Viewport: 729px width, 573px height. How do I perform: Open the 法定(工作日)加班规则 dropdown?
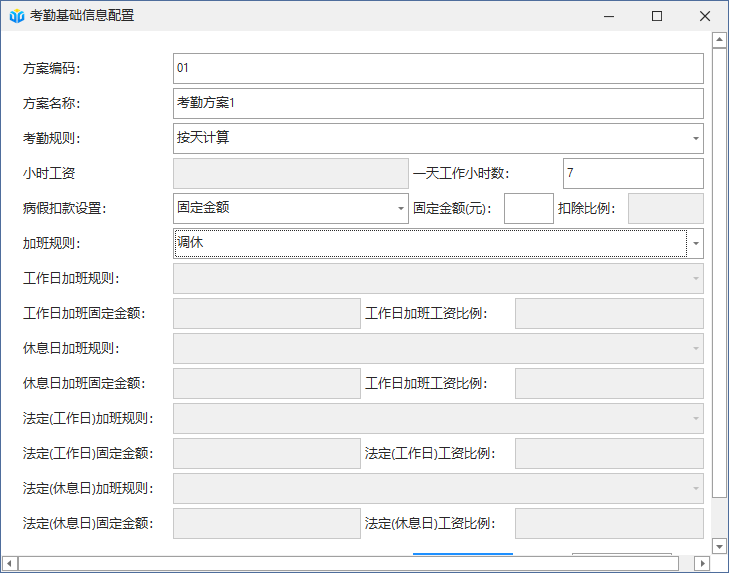[x=438, y=418]
